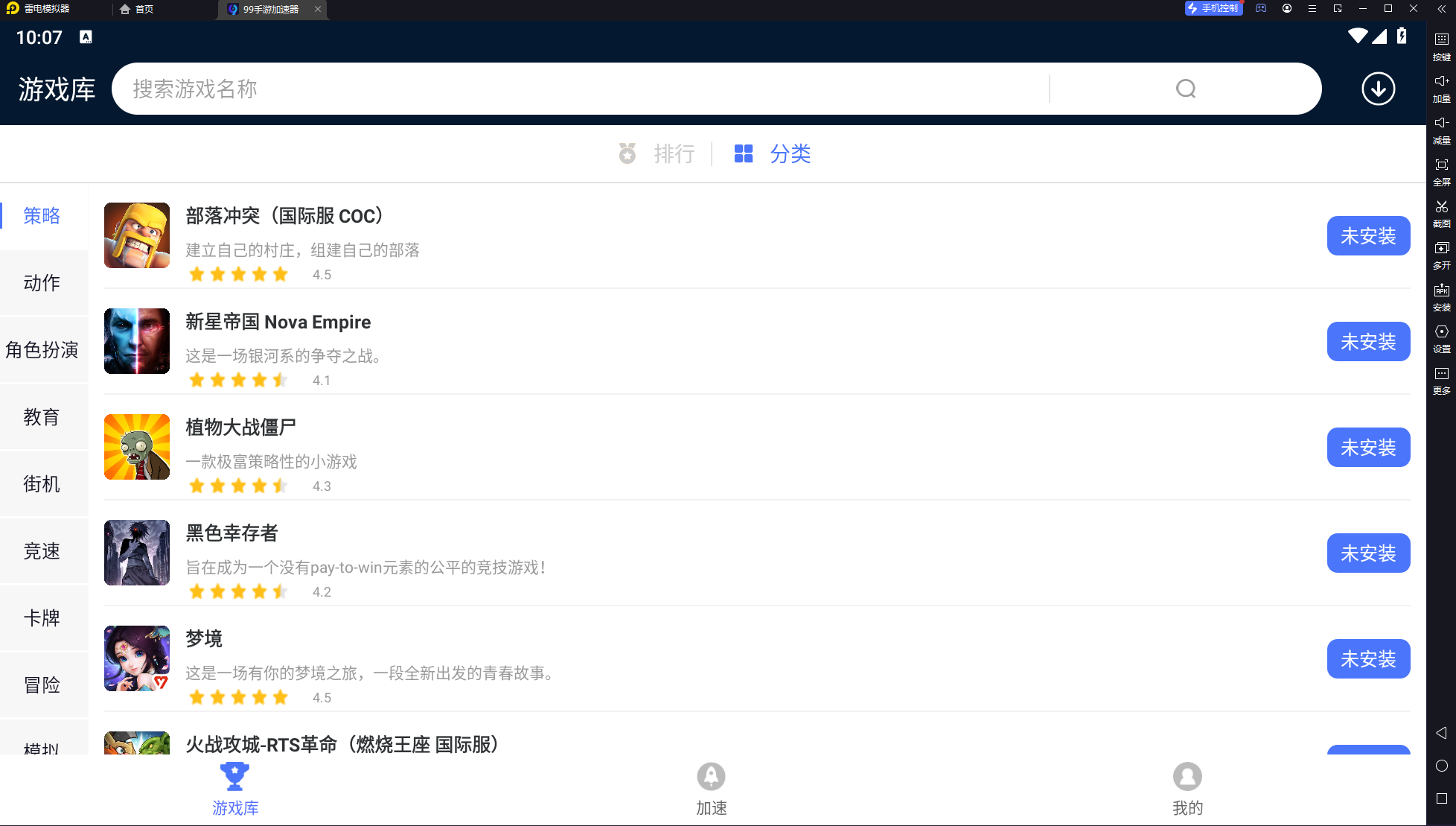Screen dimensions: 1456x826
Task: Enter fullscreen with 全屏 icon
Action: point(1442,171)
